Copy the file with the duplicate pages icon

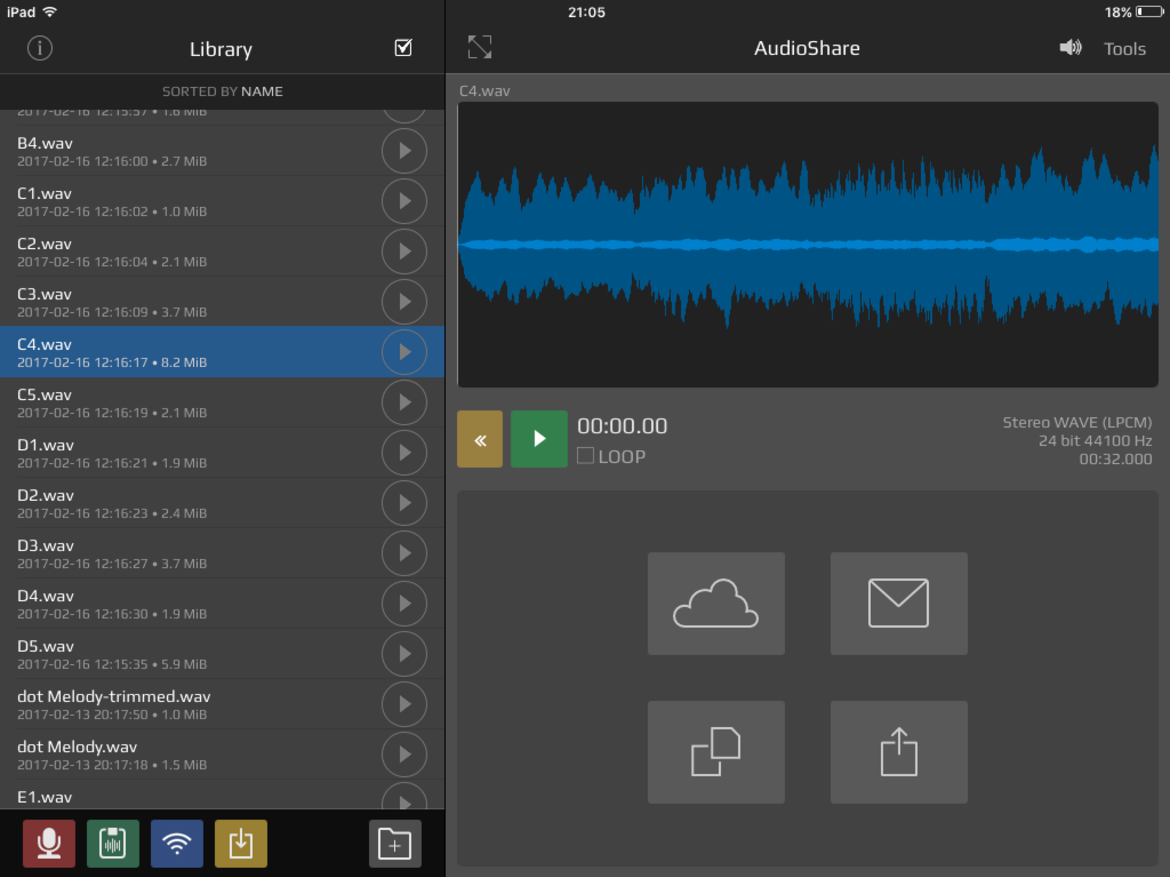point(716,752)
